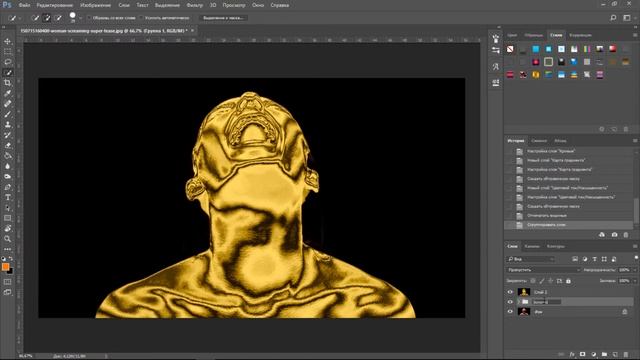Viewport: 640px width, 360px height.
Task: Open the Layers panel flyout menu
Action: [x=635, y=246]
